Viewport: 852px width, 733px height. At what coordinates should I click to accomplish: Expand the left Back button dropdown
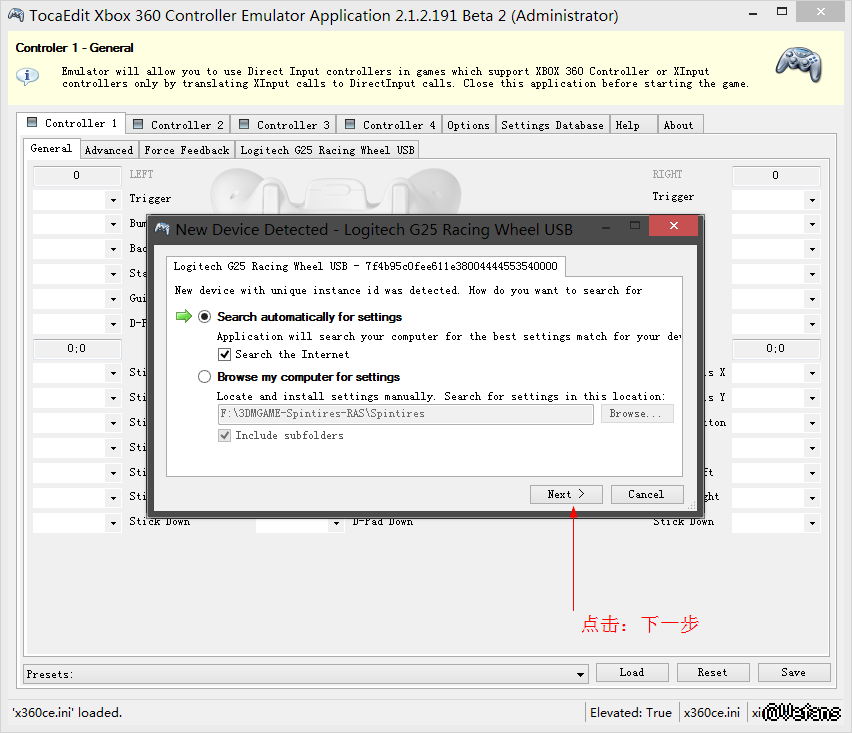(x=113, y=249)
